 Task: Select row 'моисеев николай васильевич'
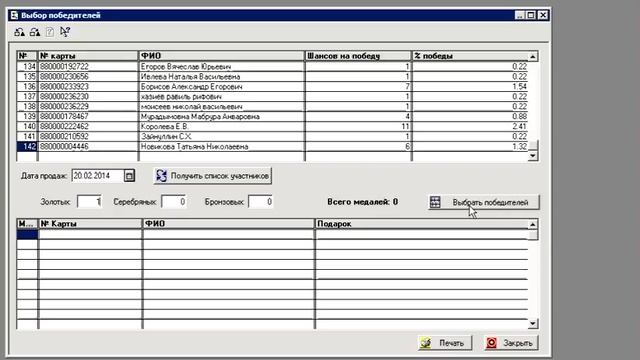pyautogui.click(x=272, y=107)
